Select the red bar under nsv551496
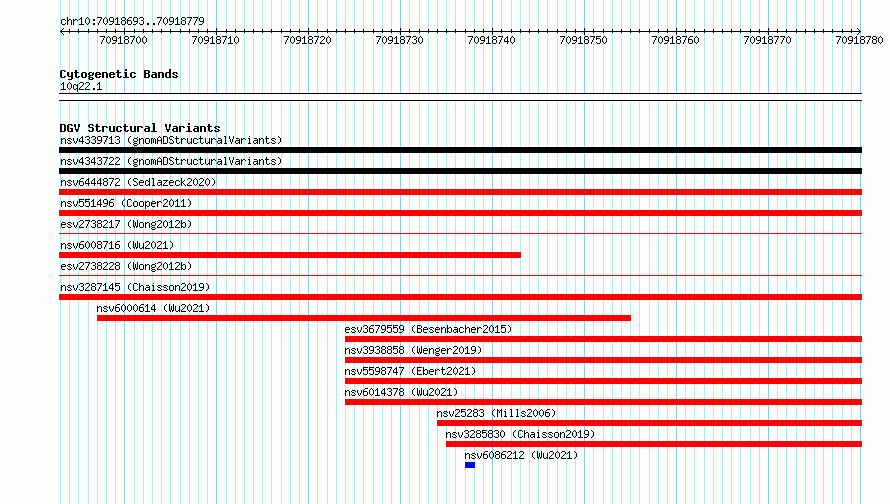Viewport: 890px width, 504px height. click(x=460, y=213)
